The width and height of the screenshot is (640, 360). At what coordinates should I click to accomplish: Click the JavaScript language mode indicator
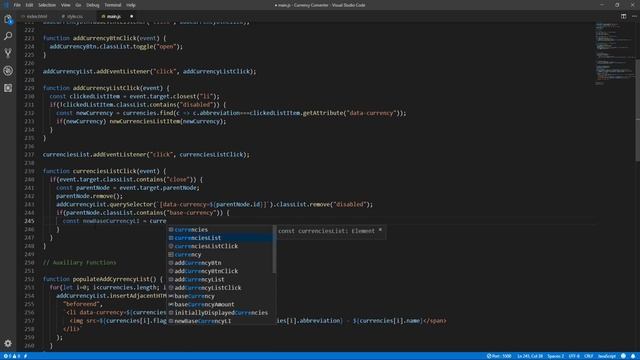607,356
